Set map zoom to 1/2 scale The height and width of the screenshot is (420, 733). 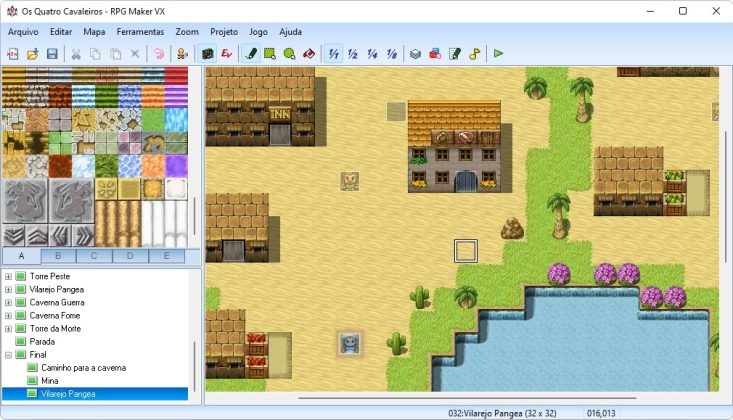coord(353,54)
